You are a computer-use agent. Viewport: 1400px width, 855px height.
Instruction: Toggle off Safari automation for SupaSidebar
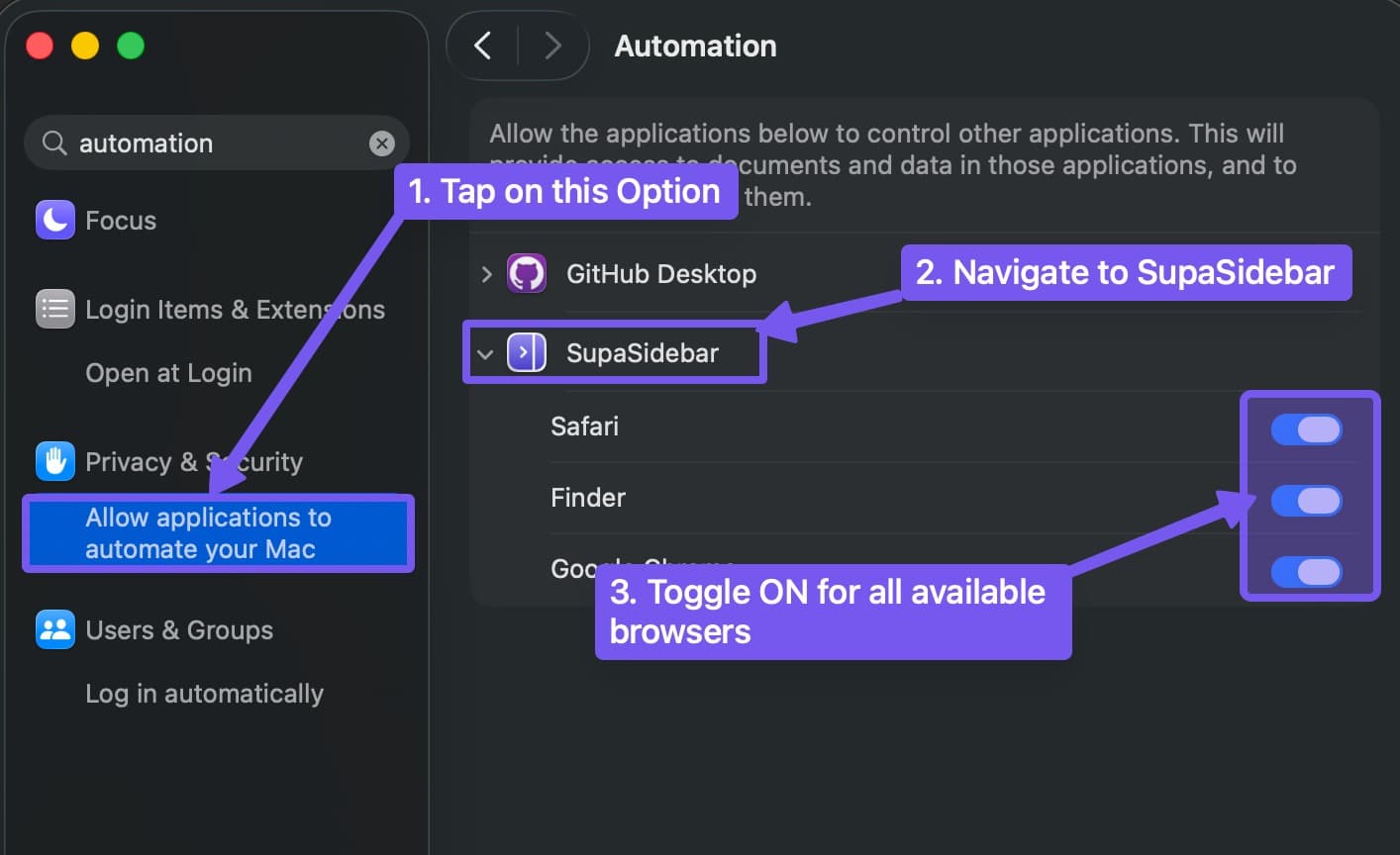tap(1307, 429)
